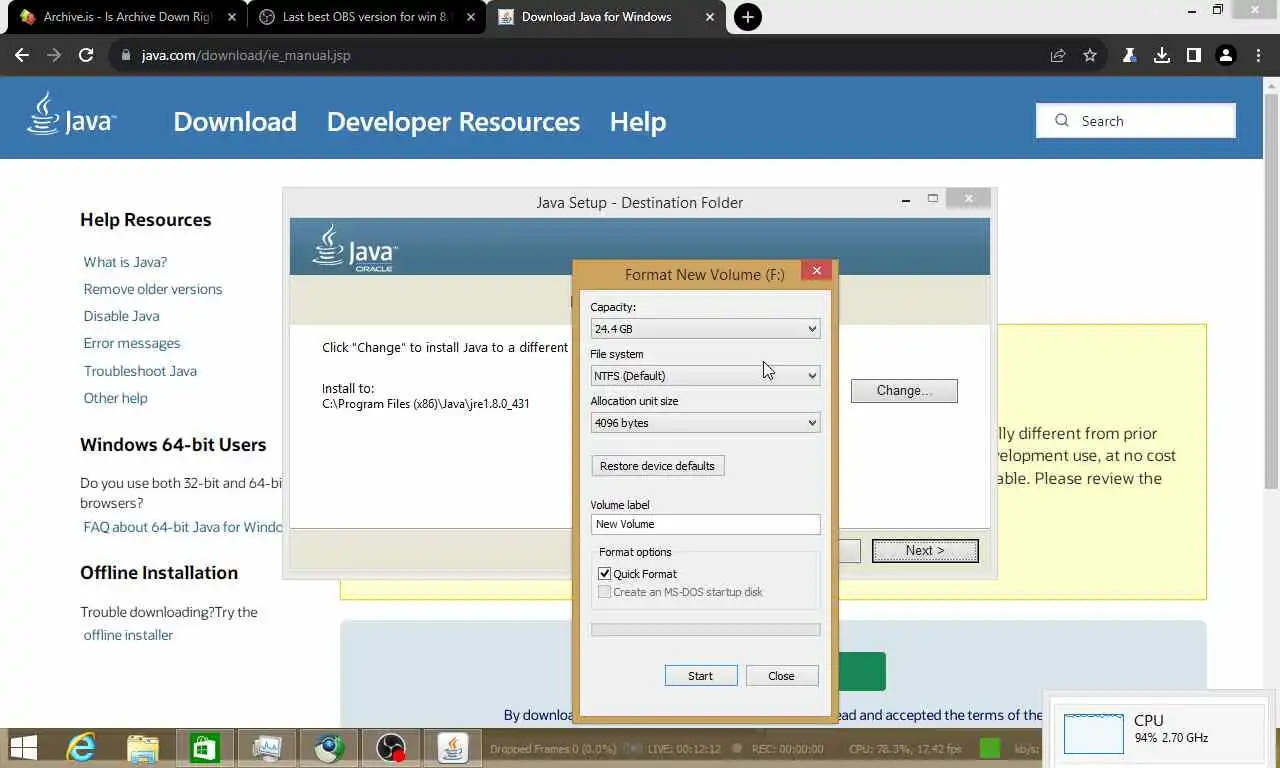Click the Search field on Java site
1280x768 pixels.
(1136, 121)
